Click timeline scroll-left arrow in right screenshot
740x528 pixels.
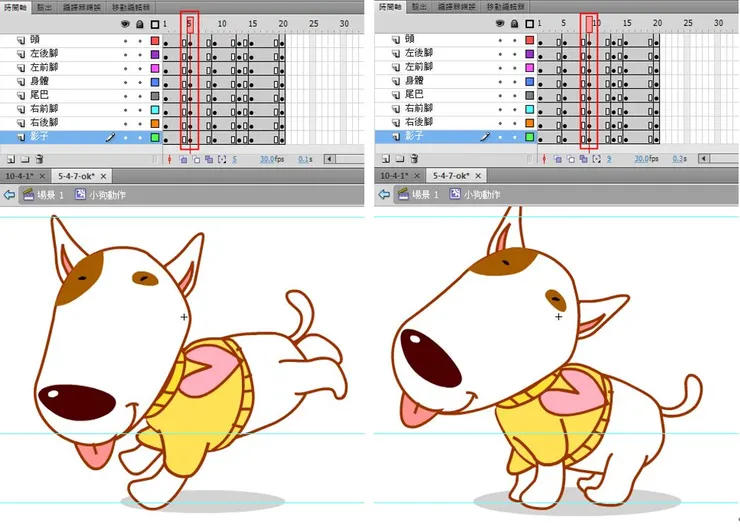(704, 159)
